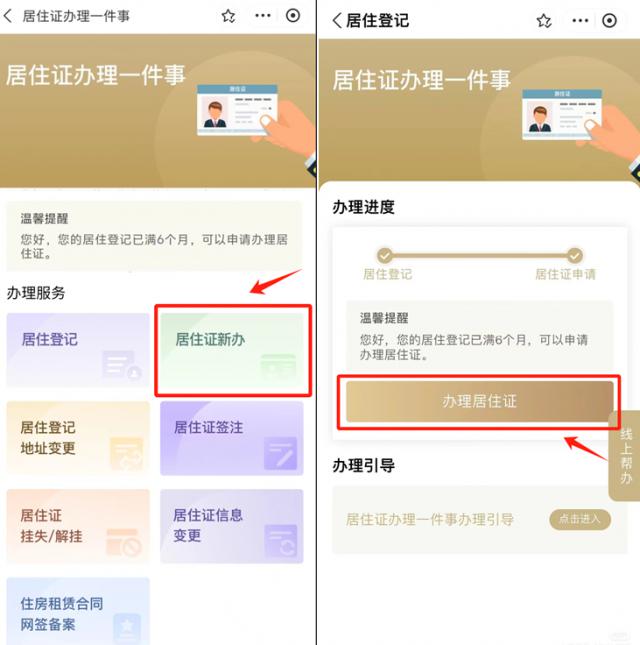Tap circular close target icon on right screen
640x645 pixels.
(609, 21)
